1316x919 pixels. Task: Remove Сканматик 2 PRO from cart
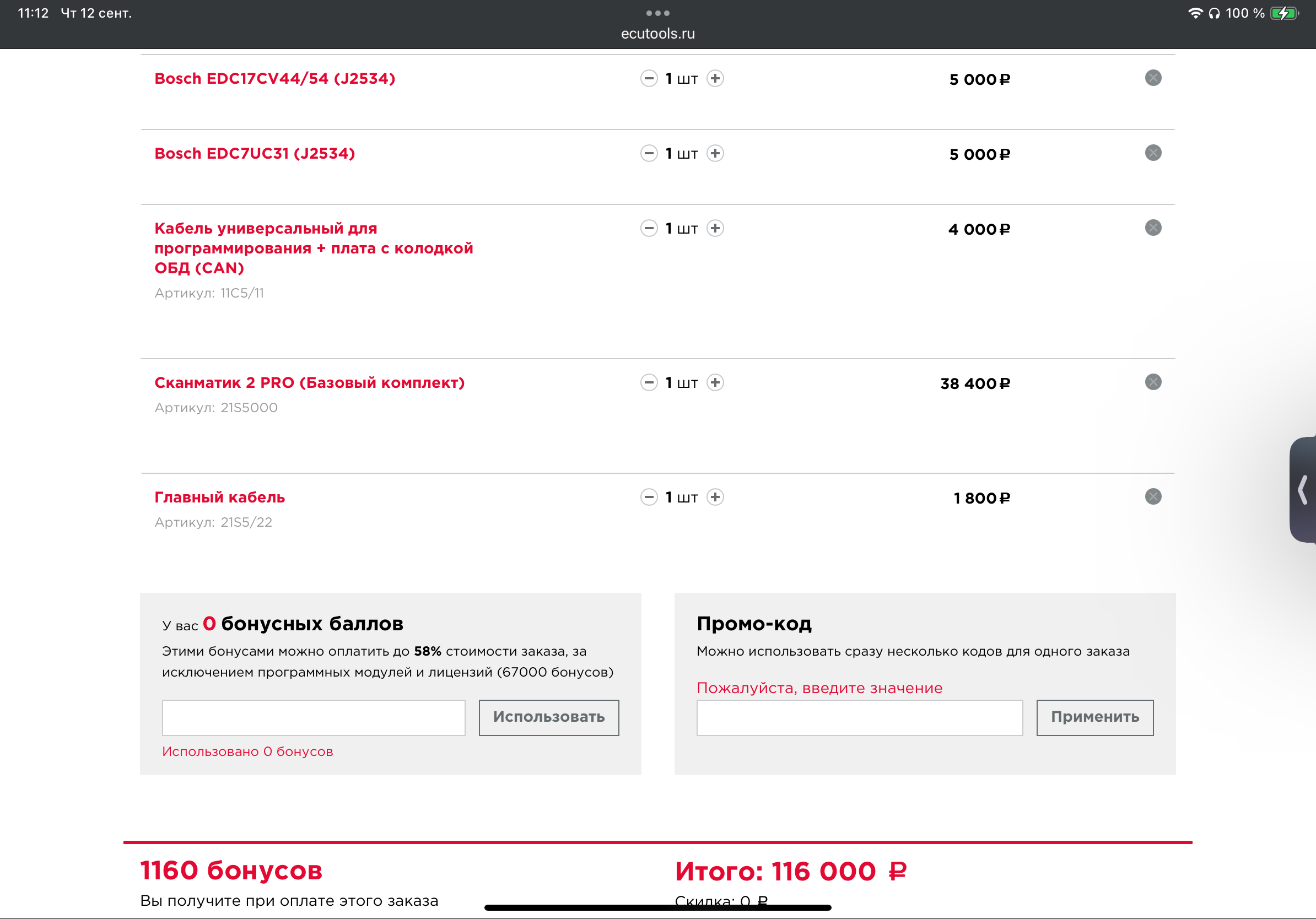[1153, 382]
